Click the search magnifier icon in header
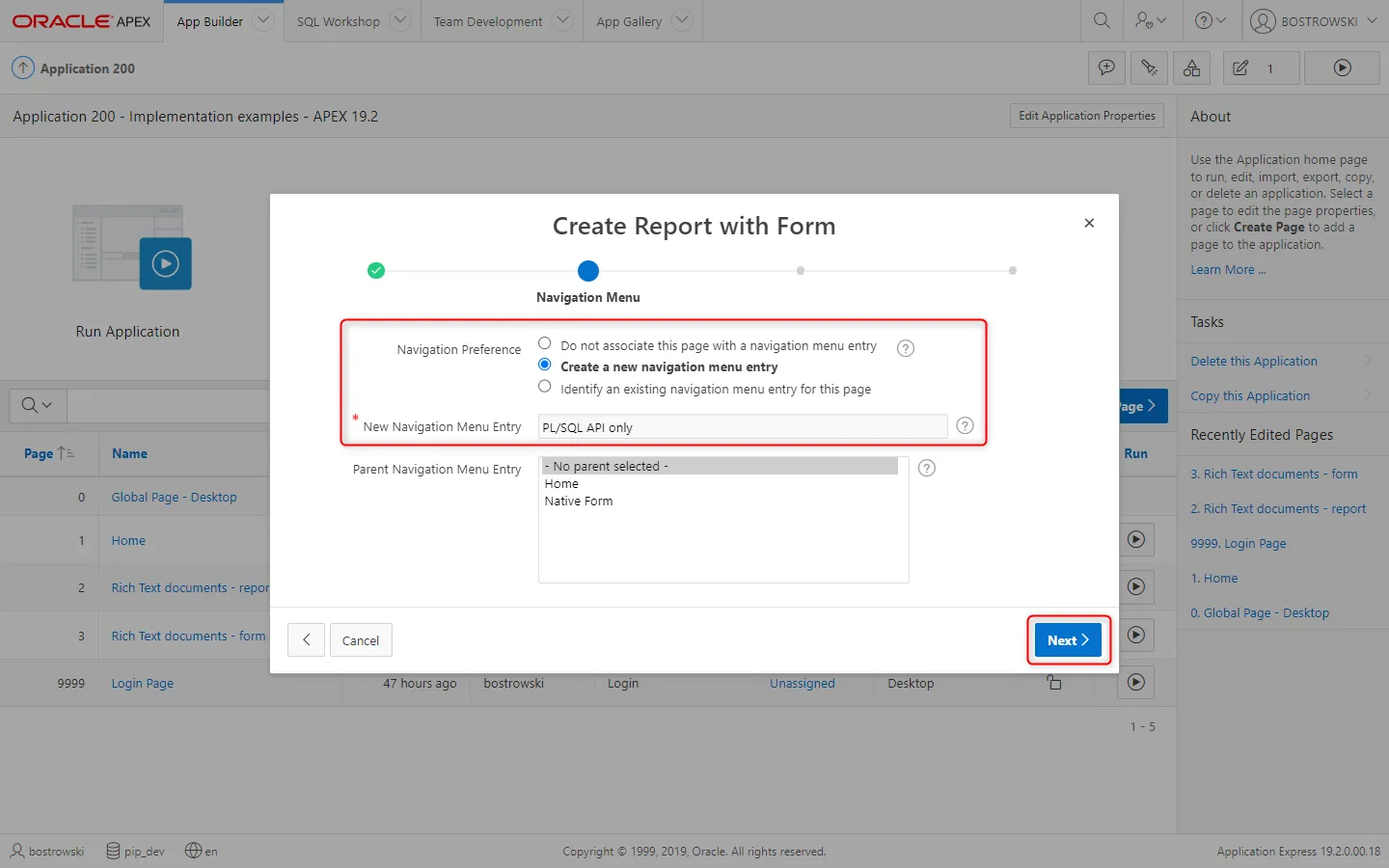Viewport: 1389px width, 868px height. coord(1101,20)
